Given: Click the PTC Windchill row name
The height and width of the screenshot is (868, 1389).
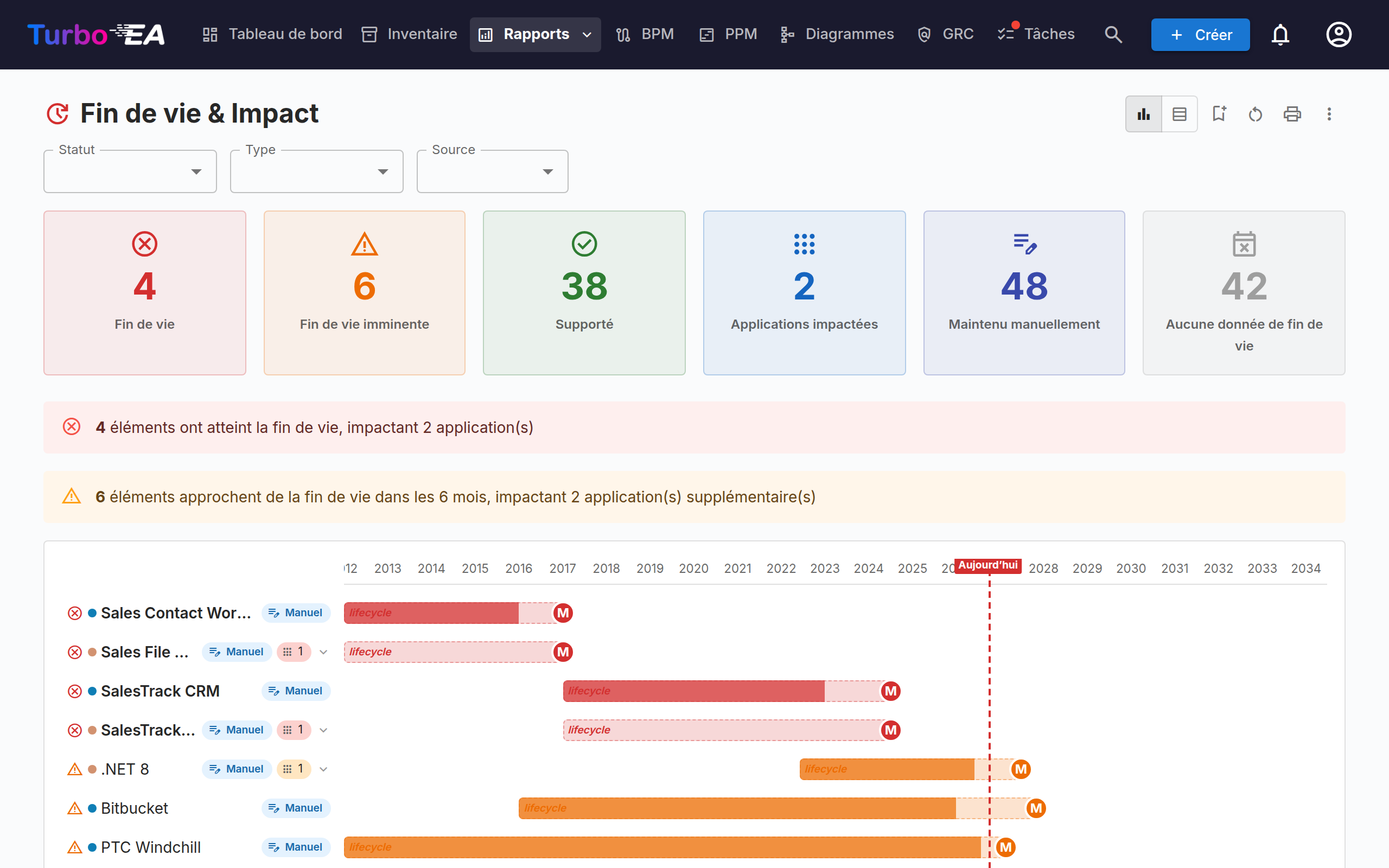Looking at the screenshot, I should (150, 847).
